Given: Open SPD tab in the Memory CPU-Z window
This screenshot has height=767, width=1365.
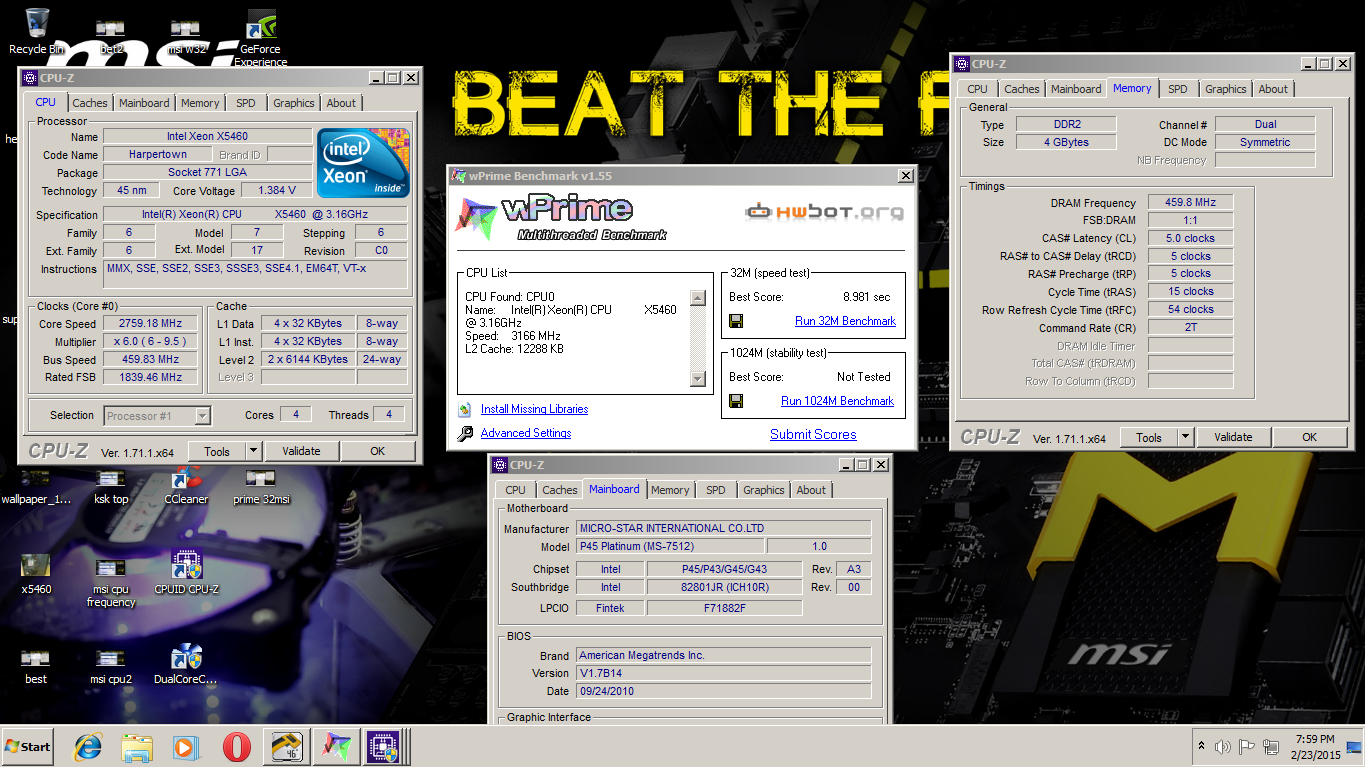Looking at the screenshot, I should (1178, 89).
